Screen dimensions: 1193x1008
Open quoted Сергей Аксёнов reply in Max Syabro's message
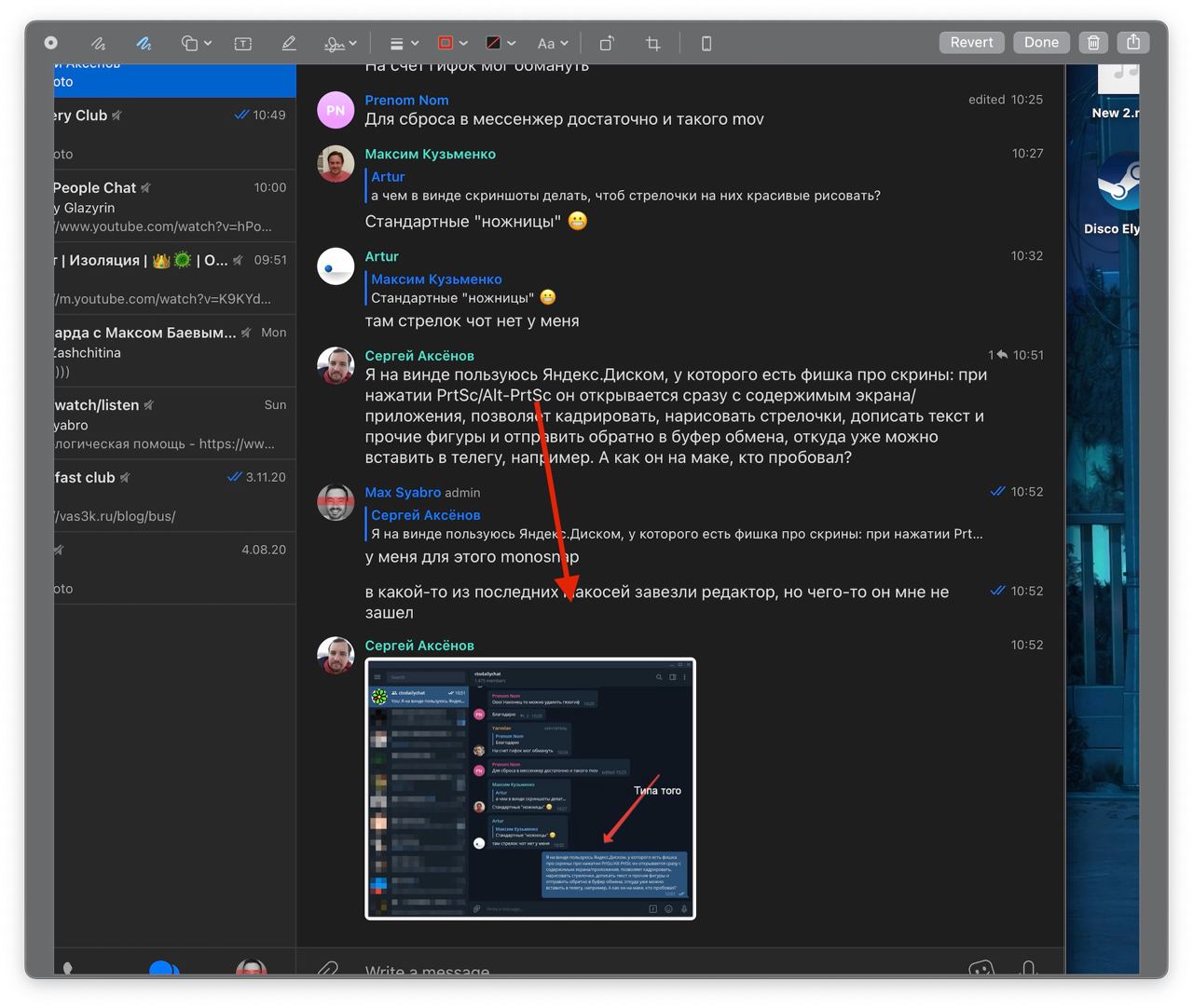[x=675, y=524]
